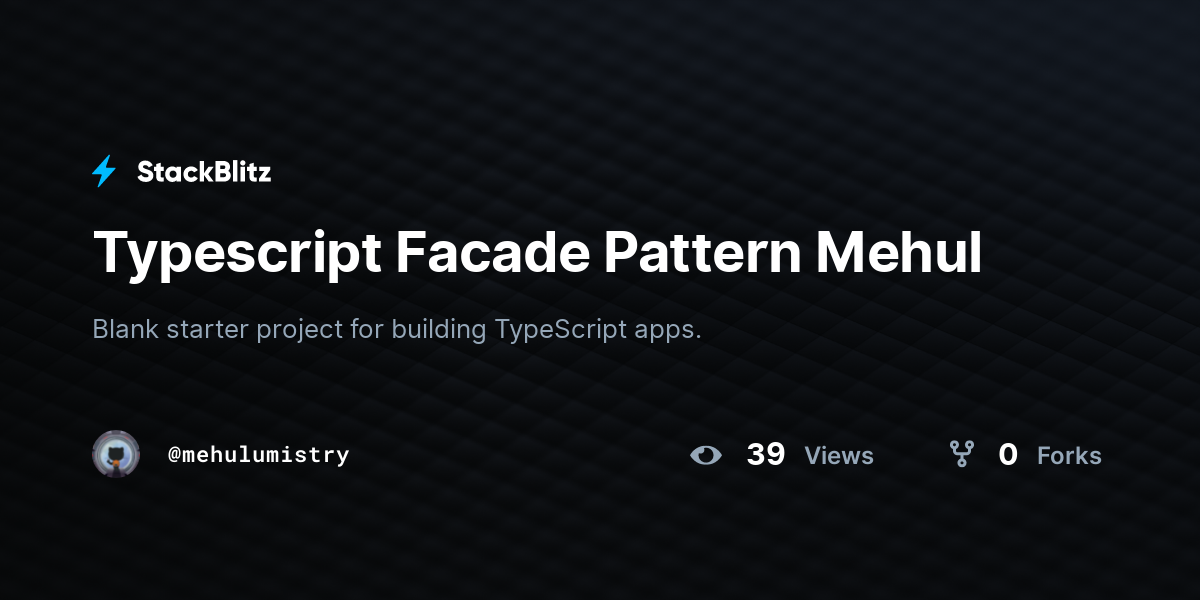1200x600 pixels.
Task: Click the eye icon for views
Action: coord(706,455)
